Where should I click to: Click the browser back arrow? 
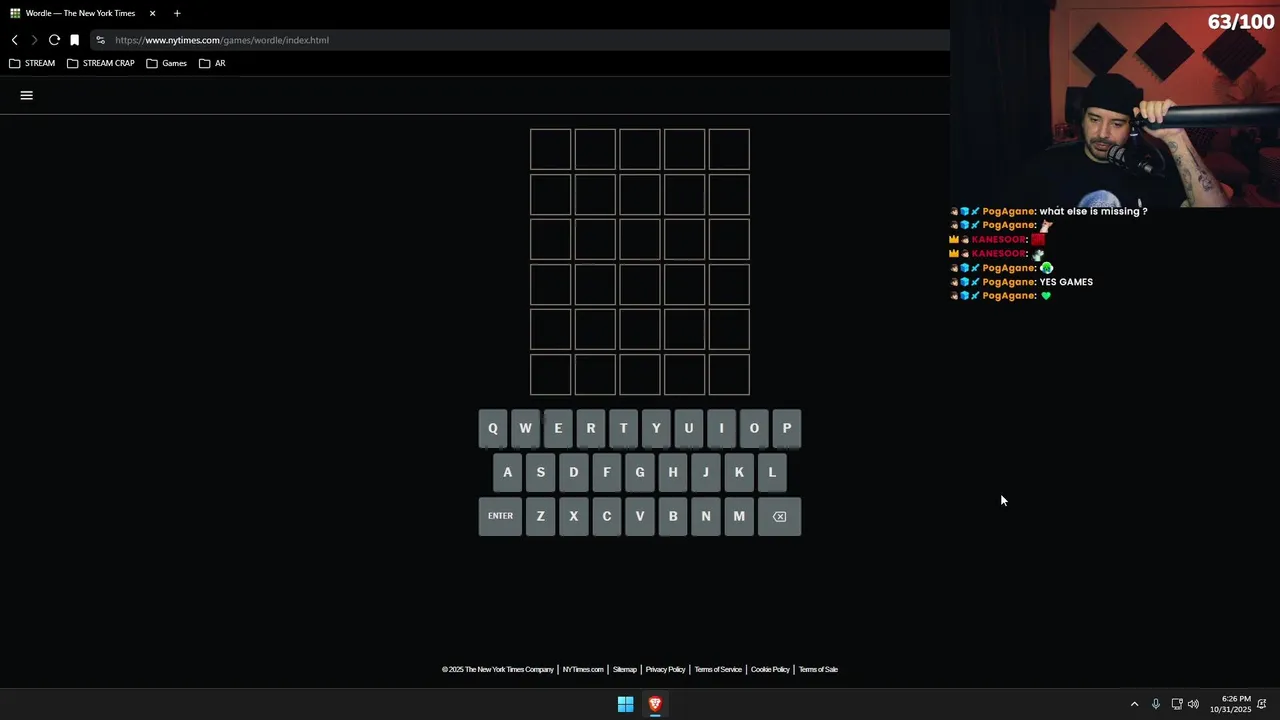click(14, 40)
